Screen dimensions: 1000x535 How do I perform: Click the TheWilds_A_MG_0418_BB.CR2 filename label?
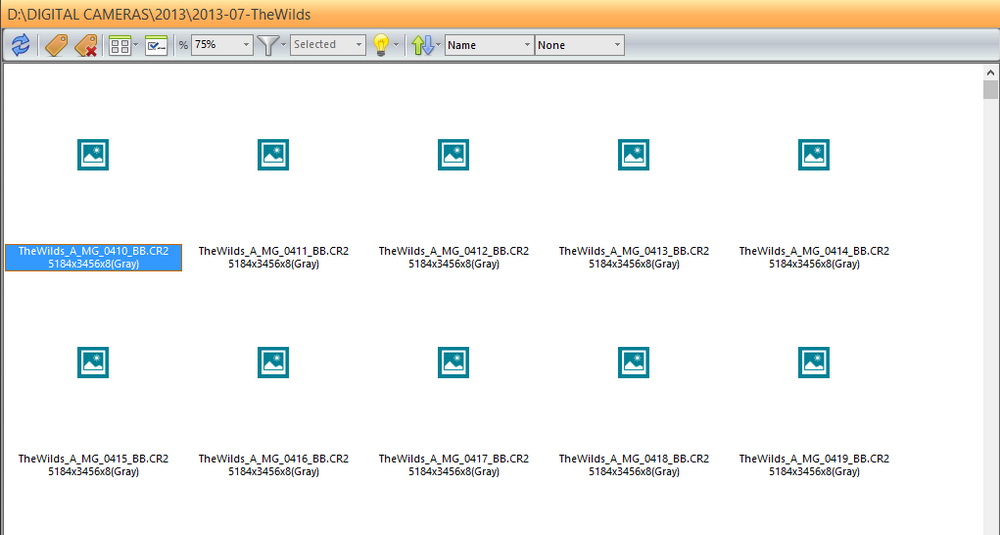pos(634,458)
